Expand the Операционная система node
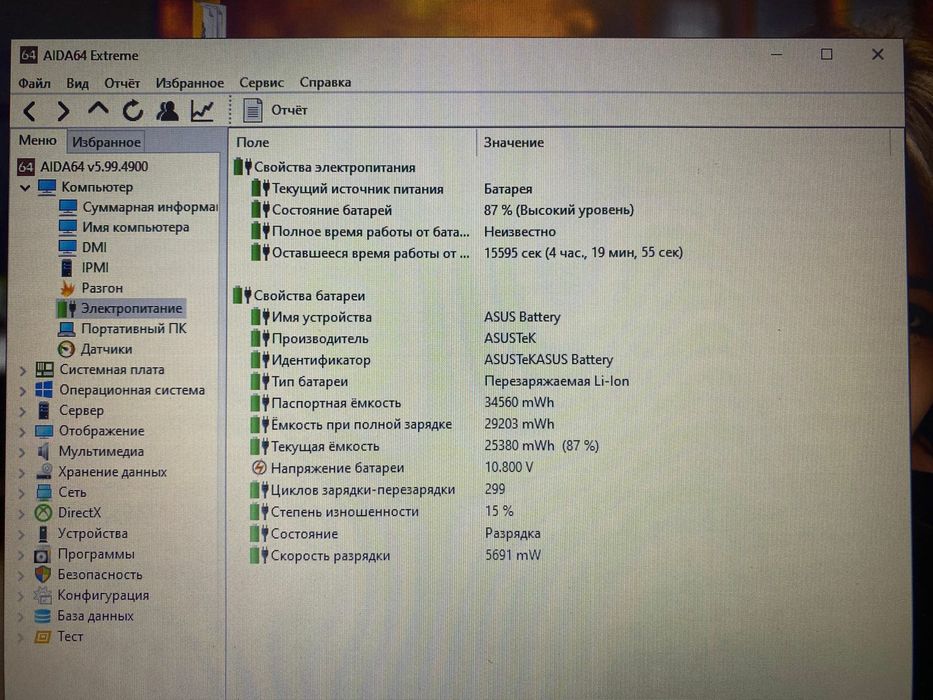Viewport: 933px width, 700px height. (x=23, y=391)
